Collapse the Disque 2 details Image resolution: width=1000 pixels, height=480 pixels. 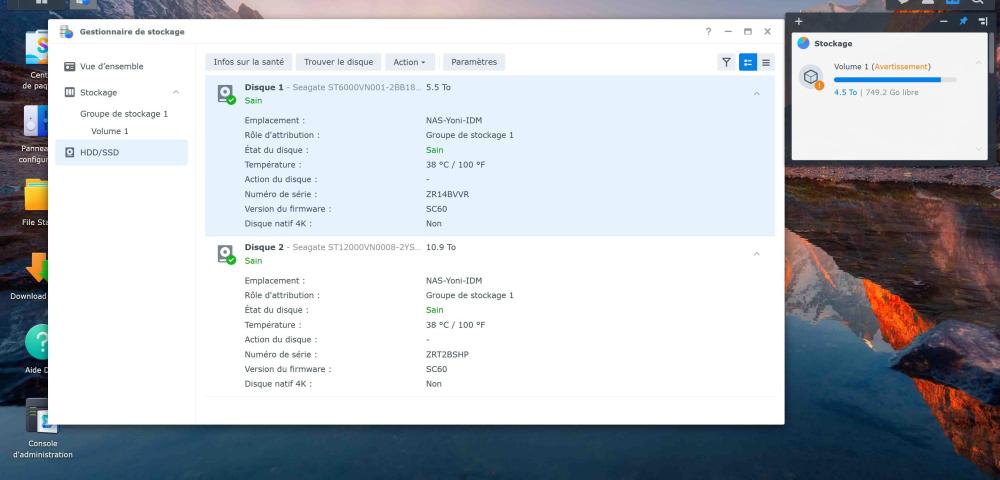[x=756, y=254]
